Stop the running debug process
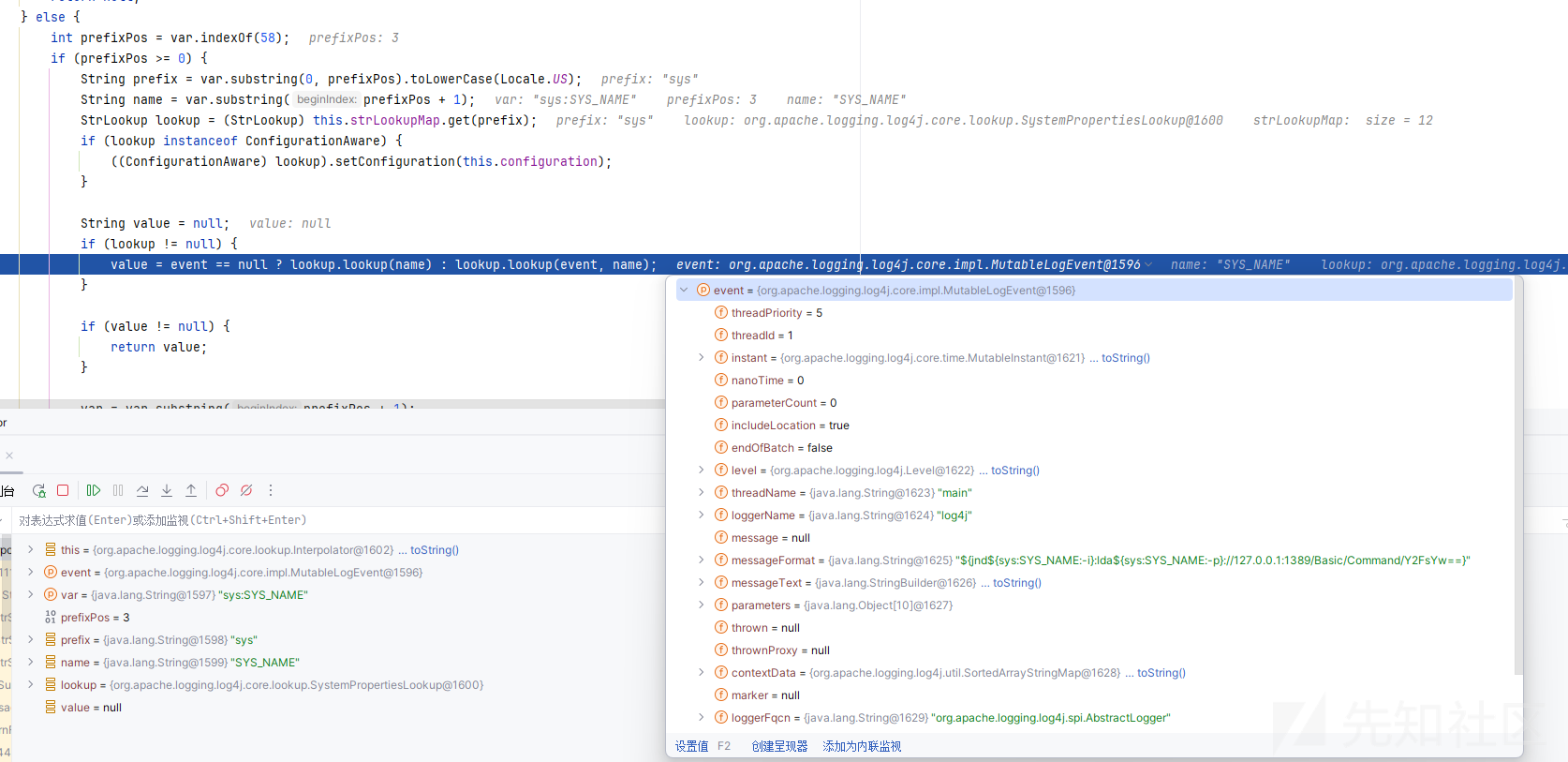Viewport: 1568px width, 762px height. [x=63, y=490]
